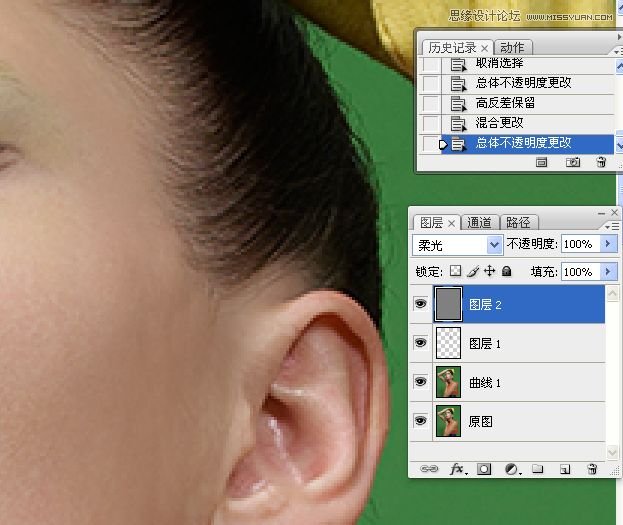Toggle visibility of 曲线 1 layer

420,382
